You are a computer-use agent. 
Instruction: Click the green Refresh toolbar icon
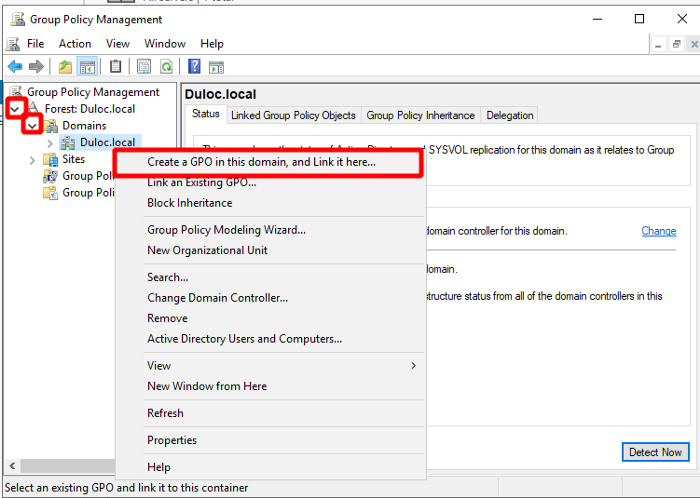coord(167,67)
